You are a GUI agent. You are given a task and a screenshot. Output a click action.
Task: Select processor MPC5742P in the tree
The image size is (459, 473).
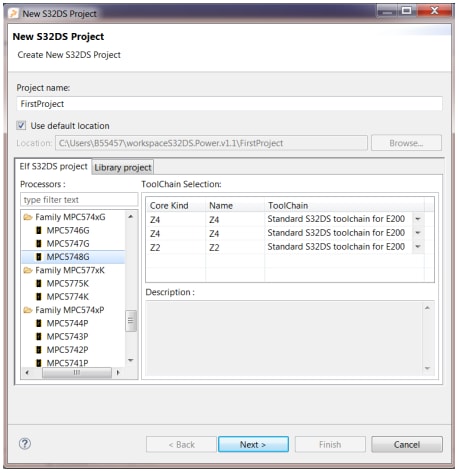tap(67, 350)
